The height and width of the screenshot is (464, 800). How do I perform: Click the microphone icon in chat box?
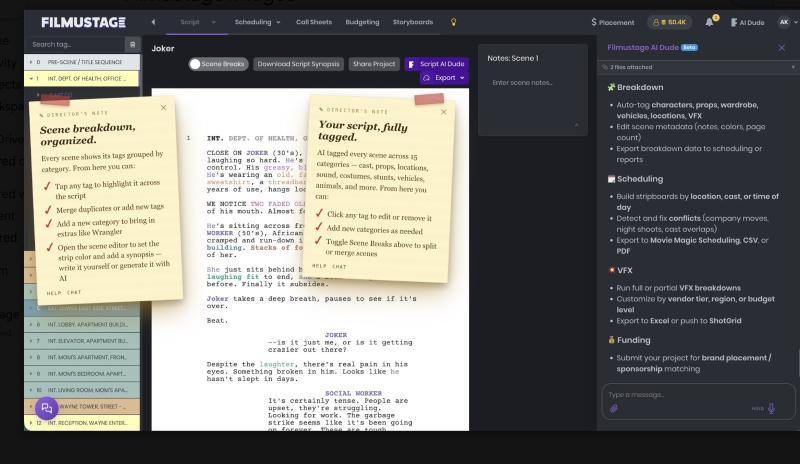[771, 408]
